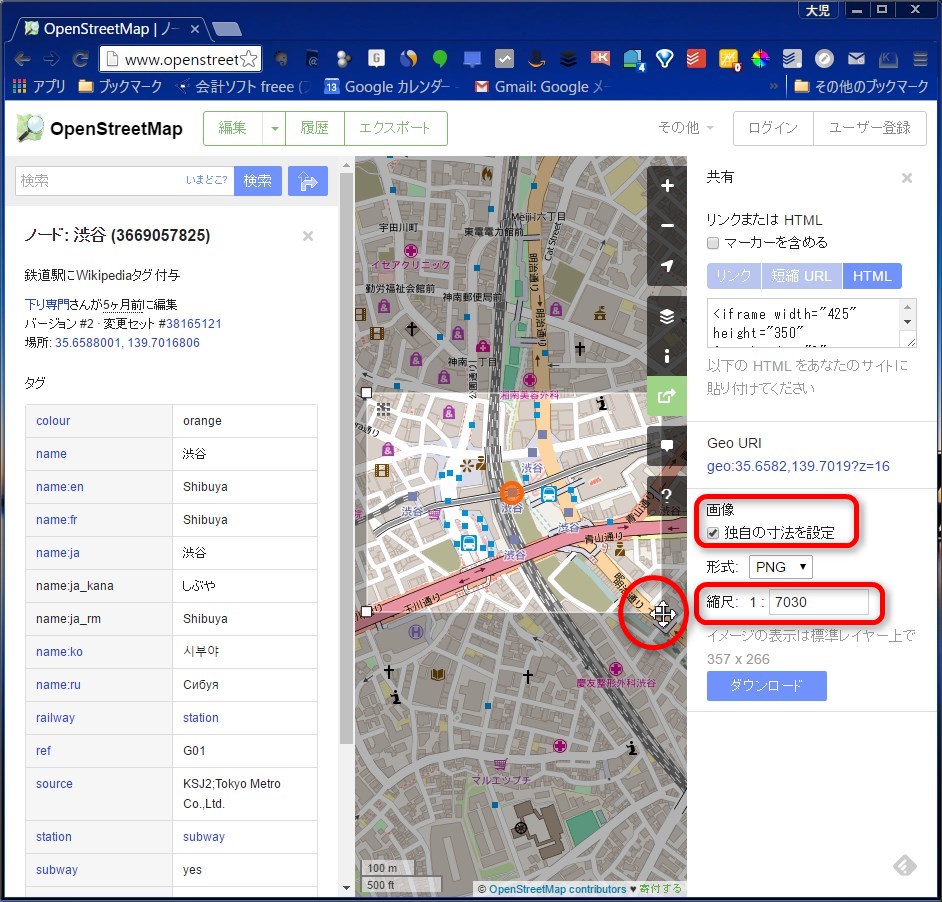
Task: Click the mail envelope extension icon
Action: (x=856, y=58)
